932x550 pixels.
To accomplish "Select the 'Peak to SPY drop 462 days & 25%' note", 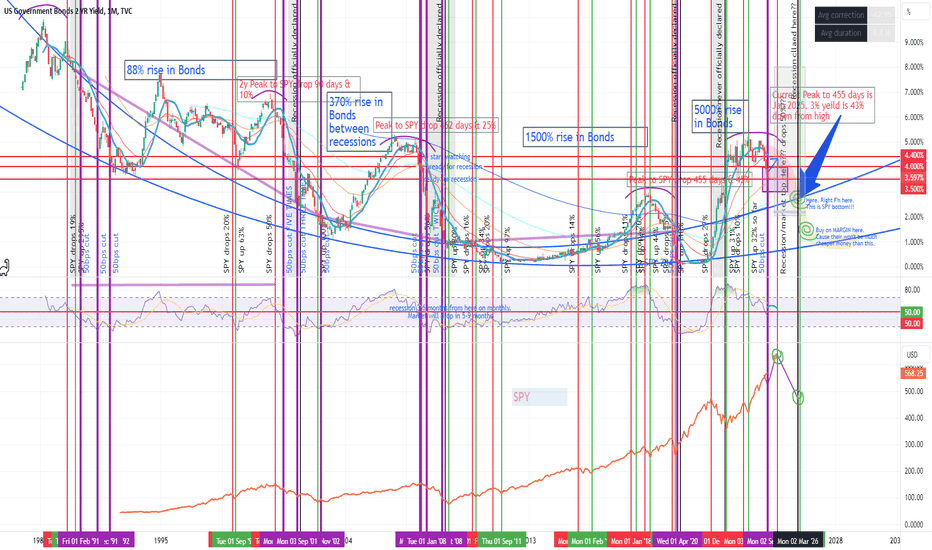I will pos(435,125).
